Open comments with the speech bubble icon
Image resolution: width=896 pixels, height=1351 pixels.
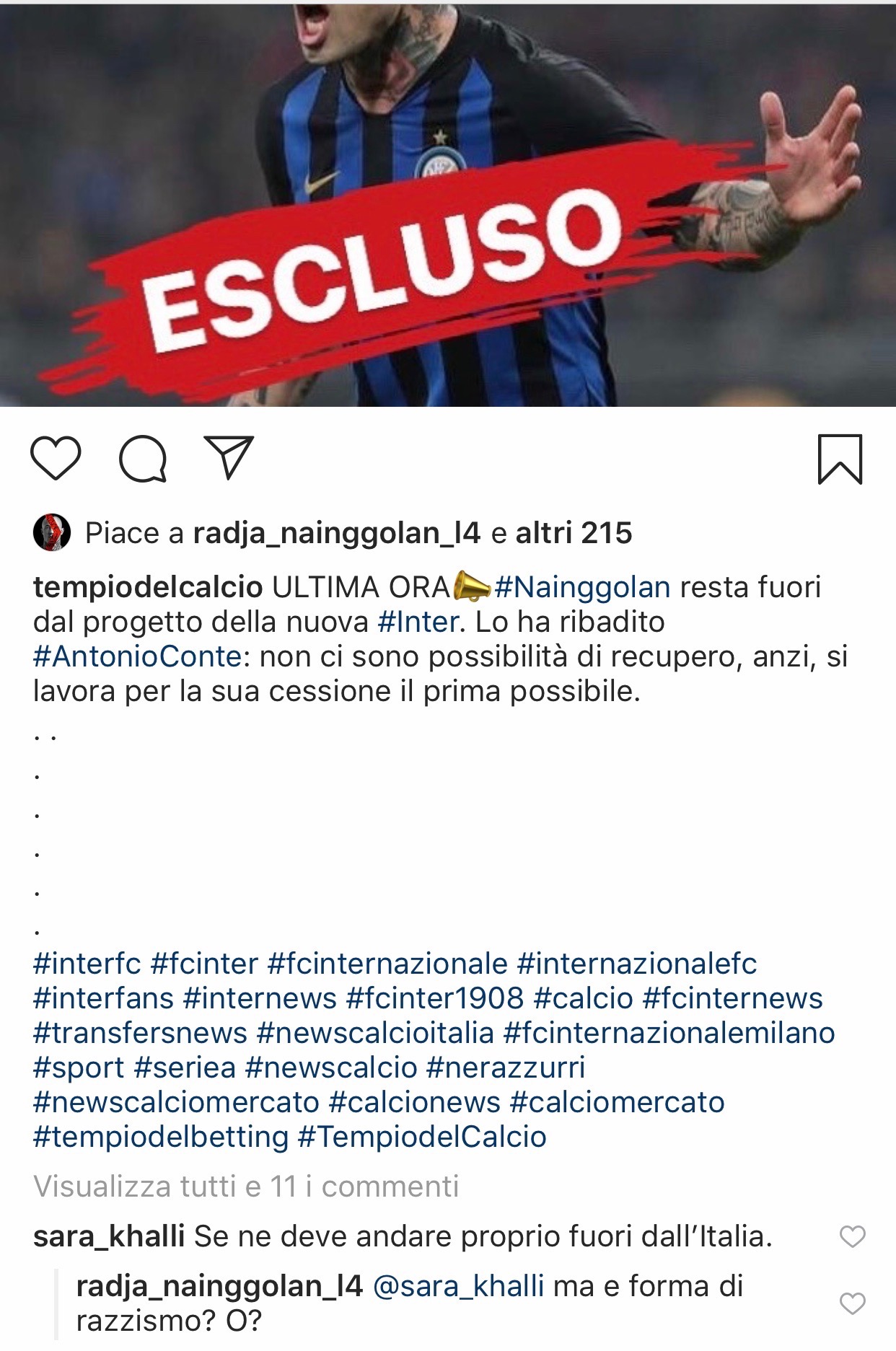(143, 458)
